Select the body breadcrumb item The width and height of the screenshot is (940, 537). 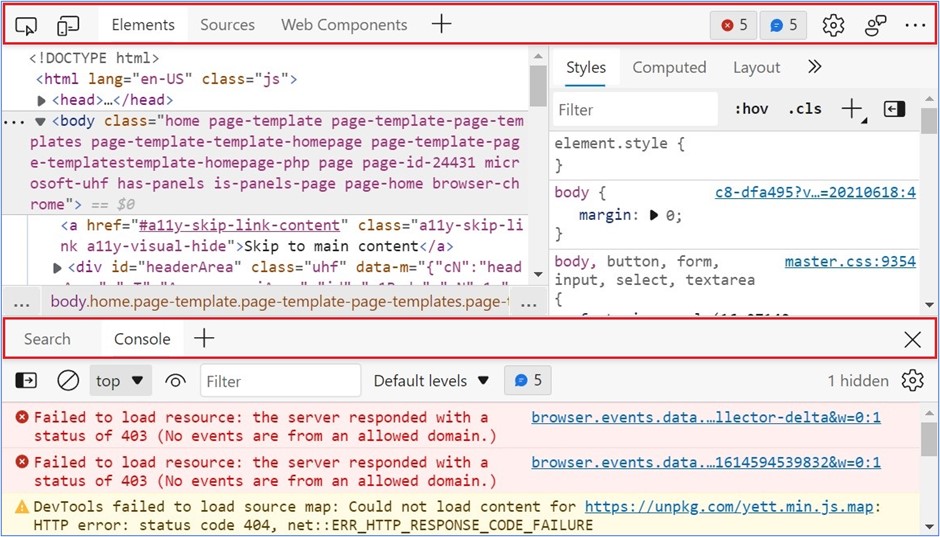279,303
